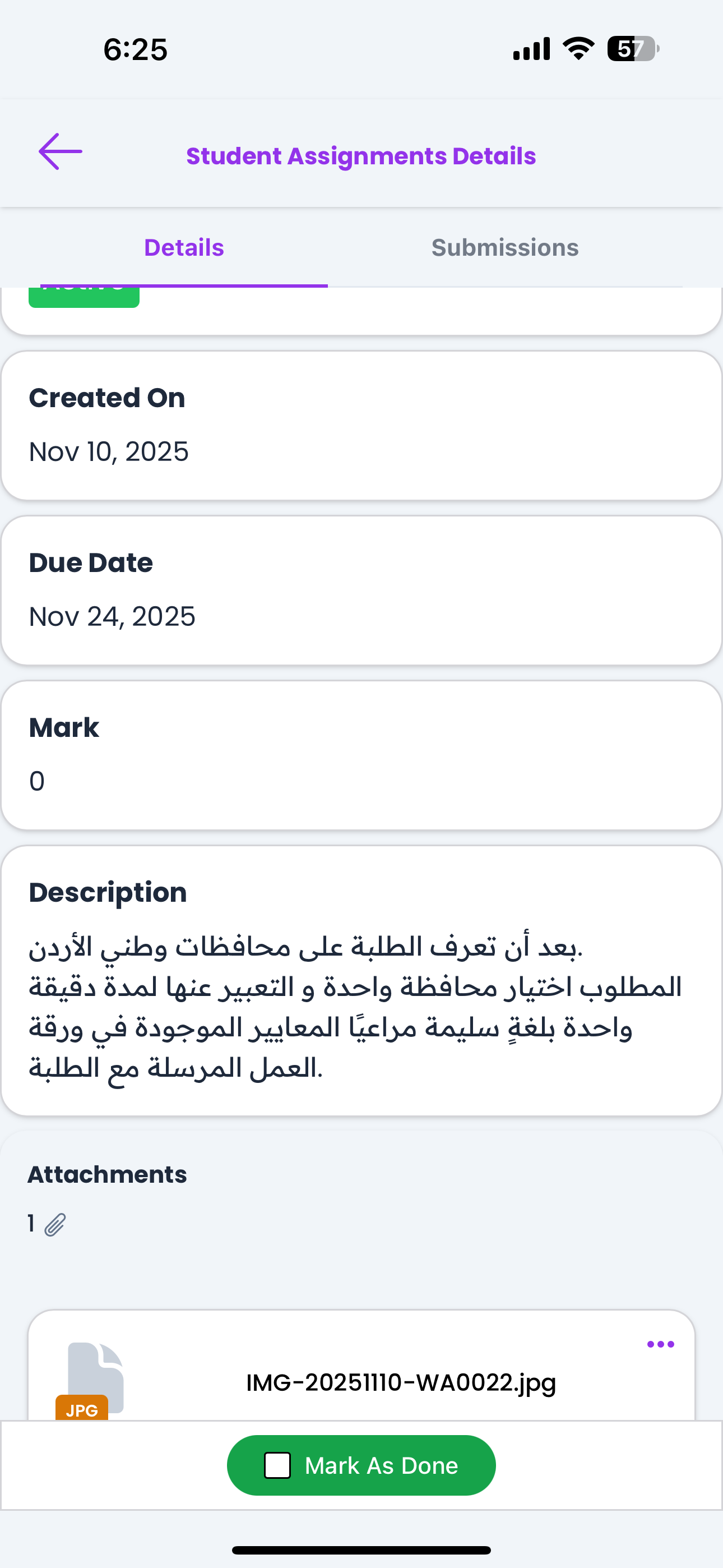Tap the 6:25 clock in status bar
The width and height of the screenshot is (723, 1568).
point(135,49)
